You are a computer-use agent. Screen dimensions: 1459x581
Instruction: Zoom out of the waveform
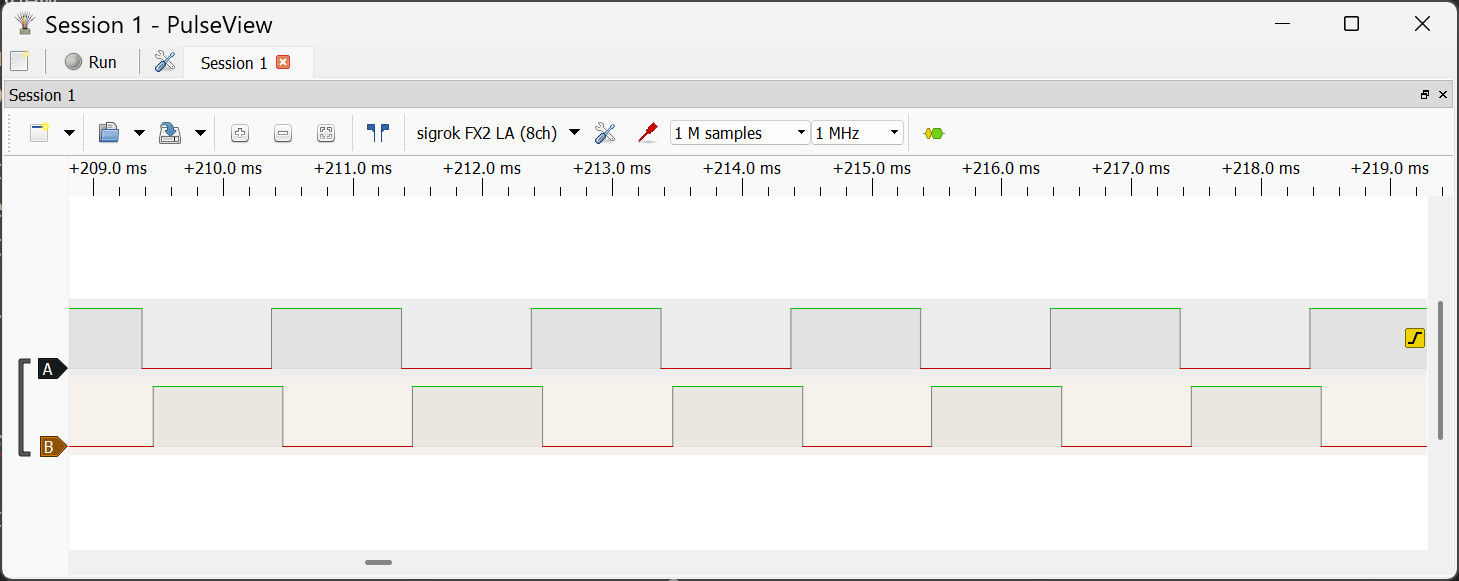(x=283, y=133)
